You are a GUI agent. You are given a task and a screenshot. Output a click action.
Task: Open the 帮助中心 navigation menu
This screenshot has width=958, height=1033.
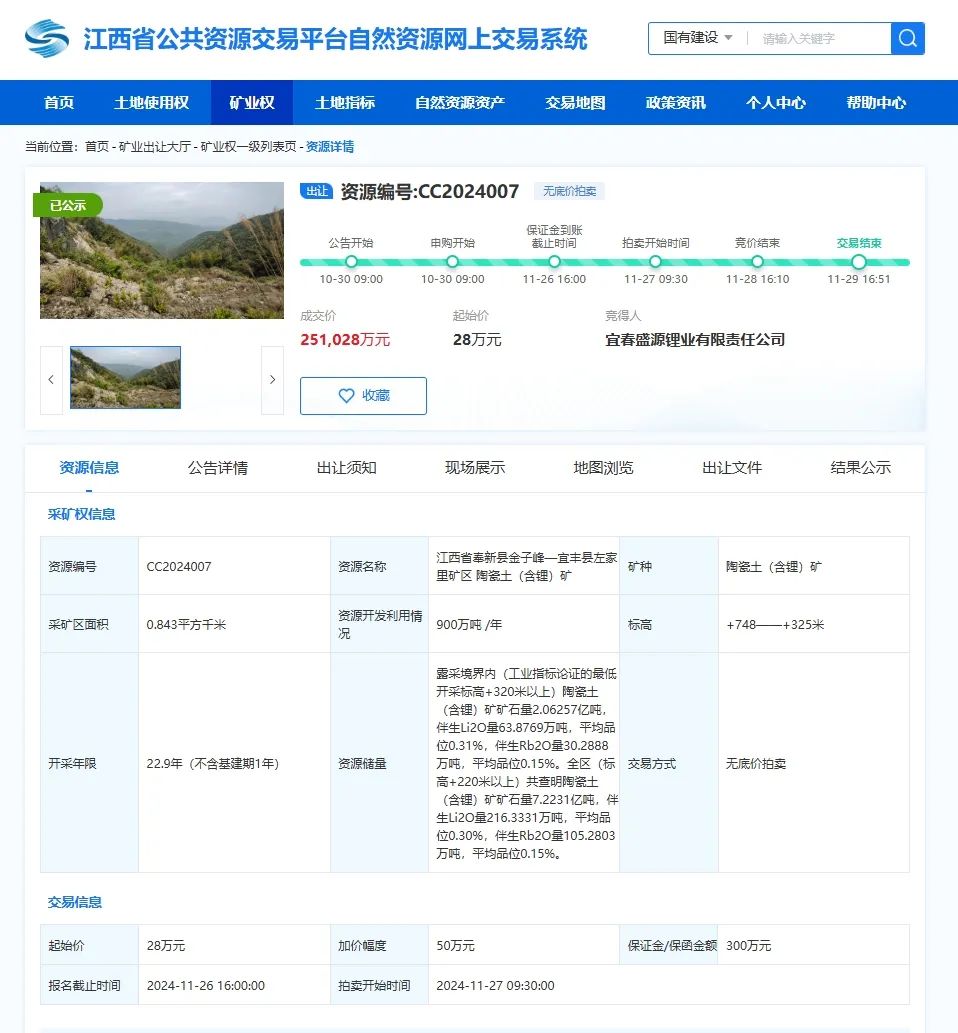pos(876,102)
